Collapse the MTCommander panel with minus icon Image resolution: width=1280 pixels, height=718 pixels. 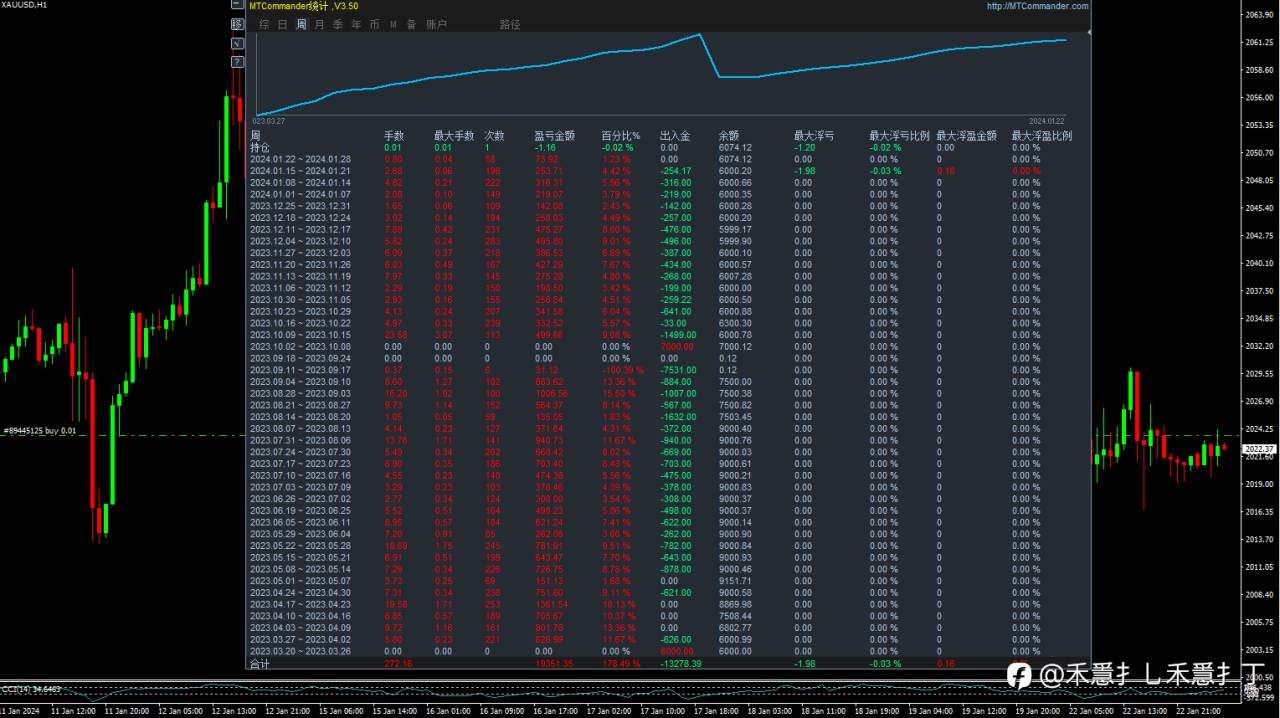pos(237,4)
